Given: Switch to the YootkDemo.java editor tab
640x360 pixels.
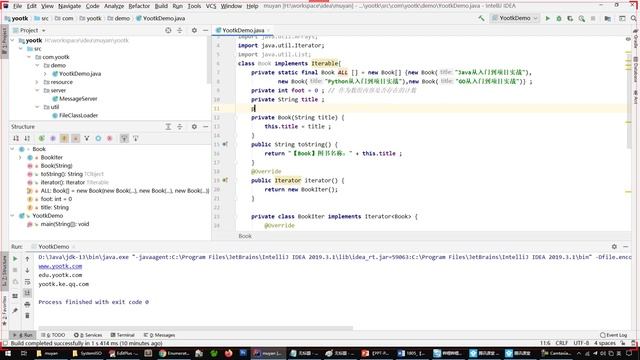Looking at the screenshot, I should (243, 31).
